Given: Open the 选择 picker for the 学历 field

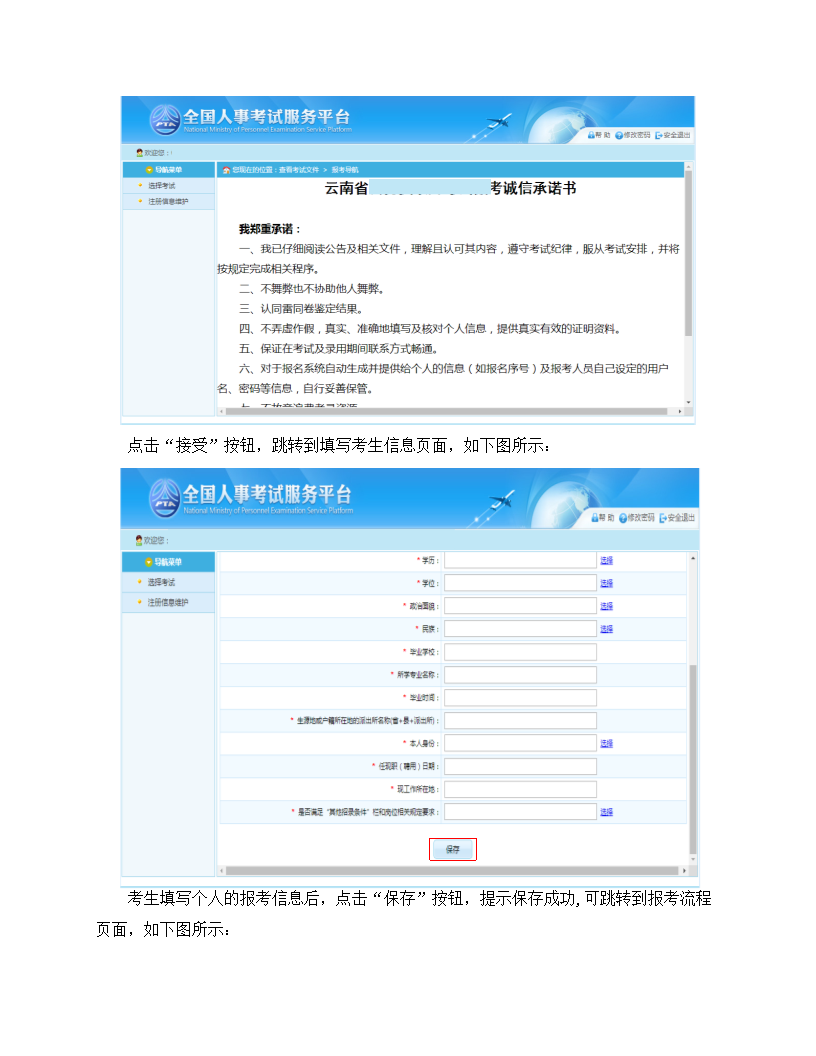Looking at the screenshot, I should 606,560.
